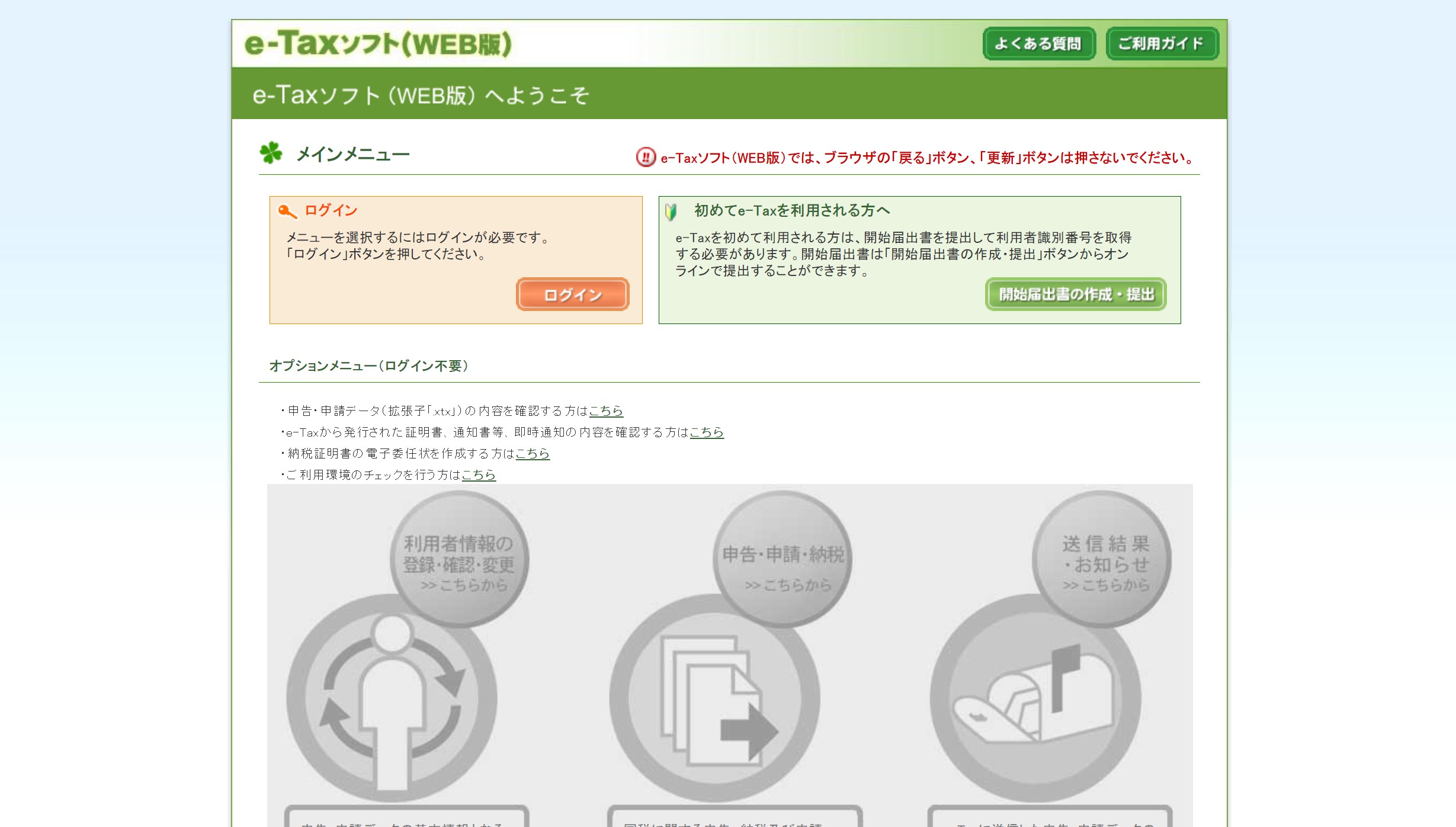Click the person with circular arrows icon
This screenshot has width=1456, height=827.
coord(392,699)
